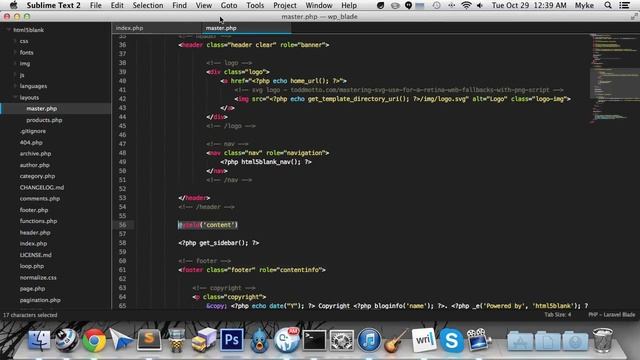The height and width of the screenshot is (360, 640).
Task: Click the Wi-Fi status icon
Action: click(x=466, y=5)
